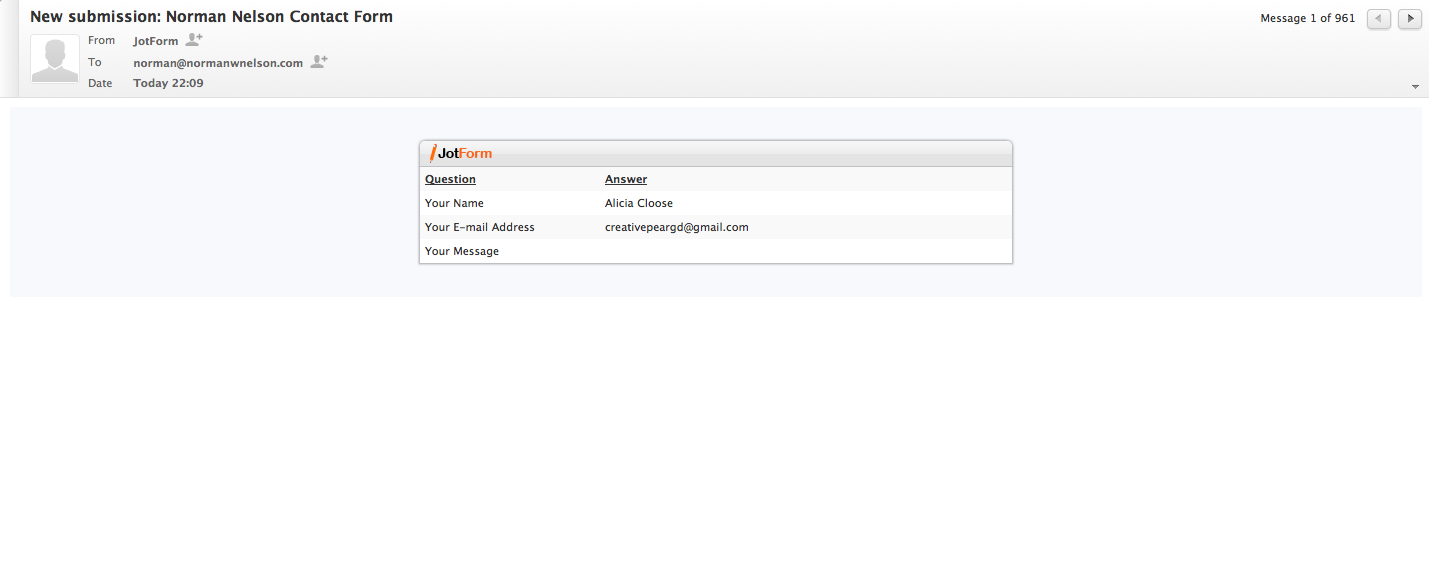This screenshot has height=584, width=1429.
Task: Select the name Alicia Cloose
Action: [638, 203]
